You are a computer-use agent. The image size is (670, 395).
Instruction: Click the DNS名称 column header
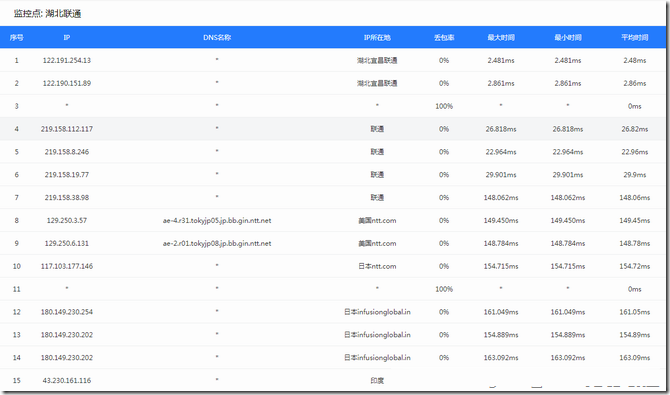point(217,38)
